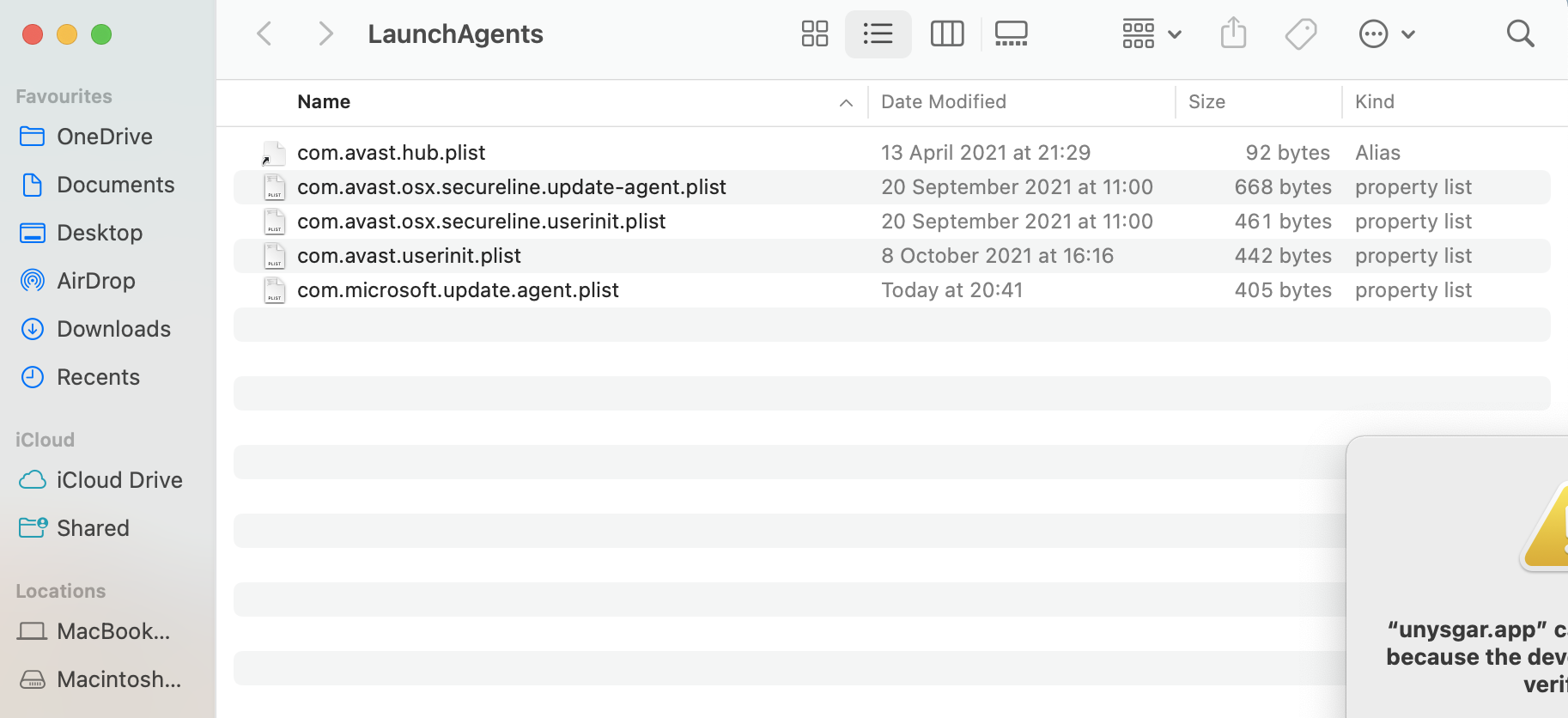Switch to gallery view

click(1011, 34)
